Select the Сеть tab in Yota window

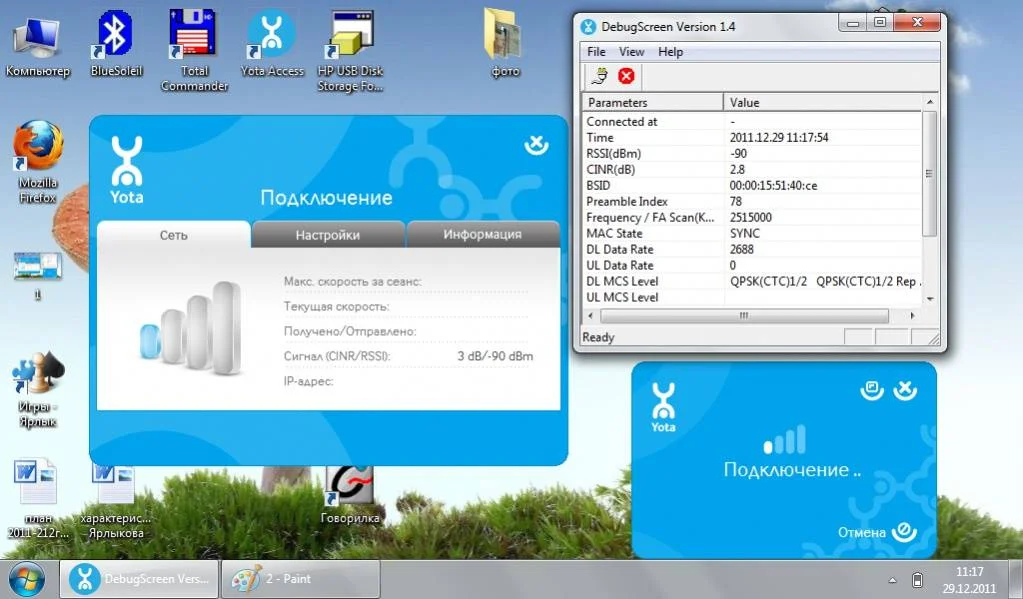click(174, 235)
